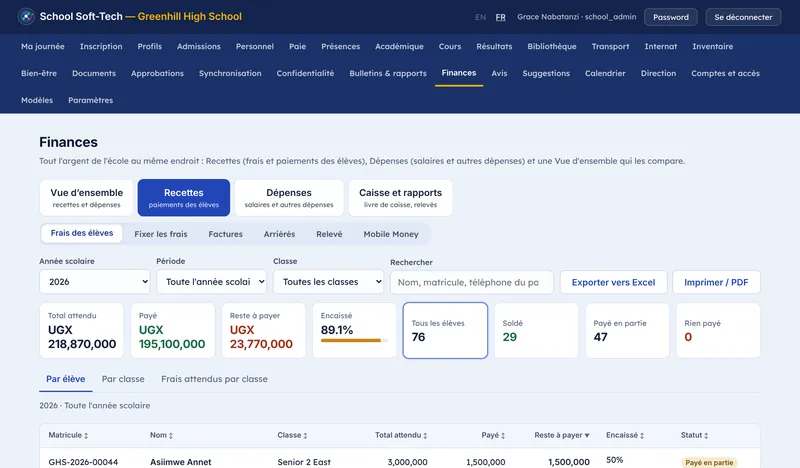Sort by Reste à payer descending arrow
Screen dimensions: 800x468
587,435
